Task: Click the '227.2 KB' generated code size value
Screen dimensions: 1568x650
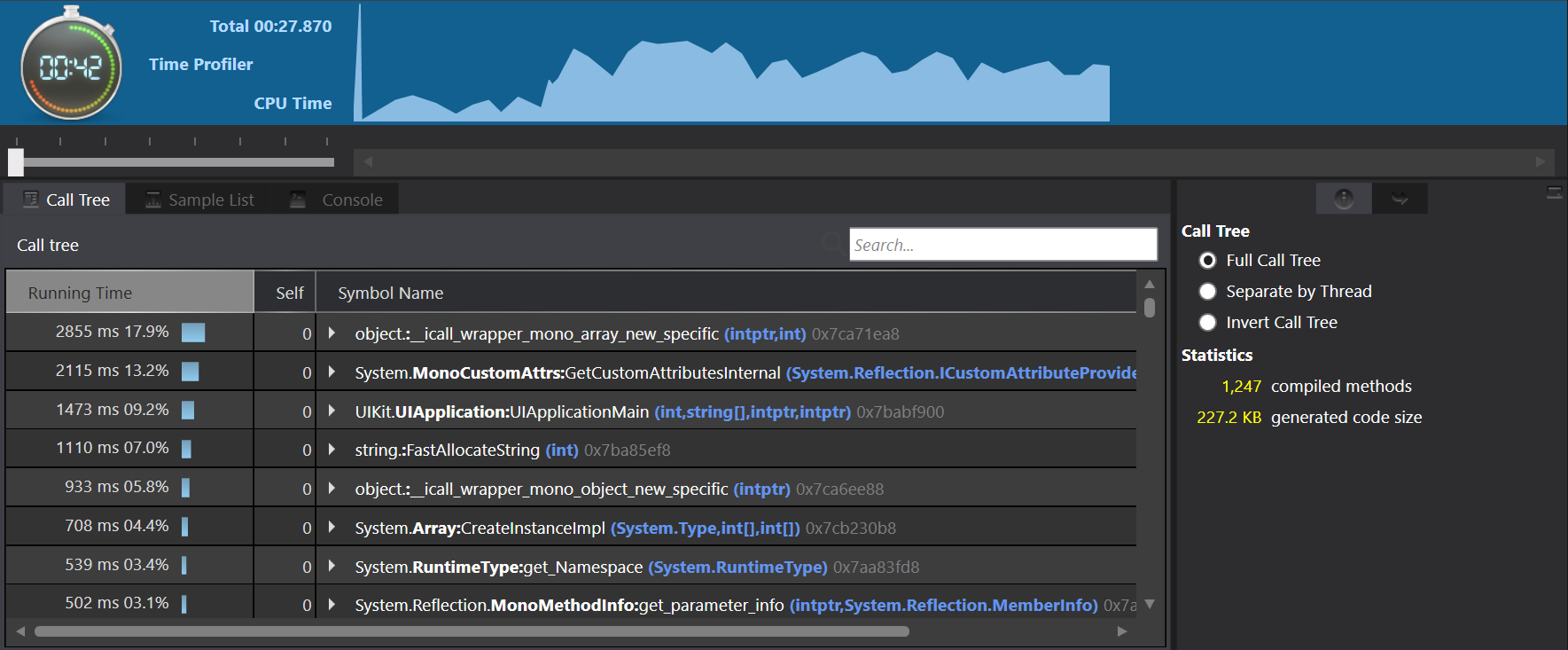Action: pyautogui.click(x=1229, y=418)
